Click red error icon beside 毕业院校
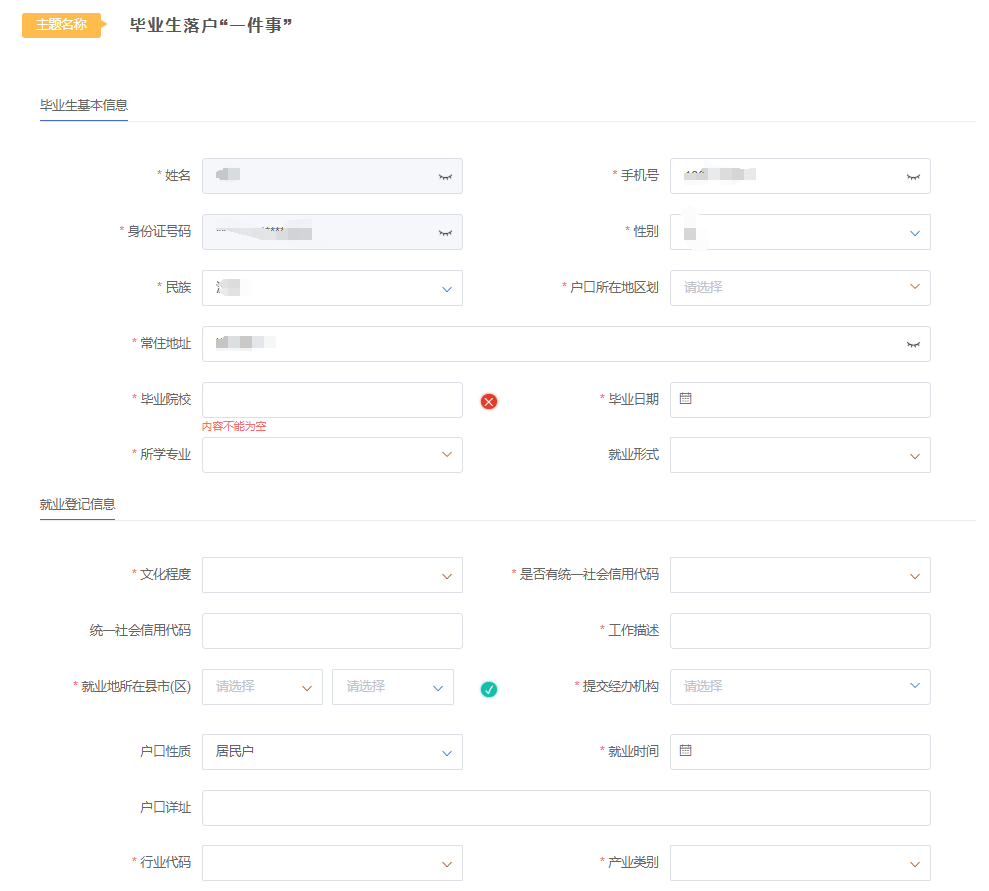 point(489,401)
